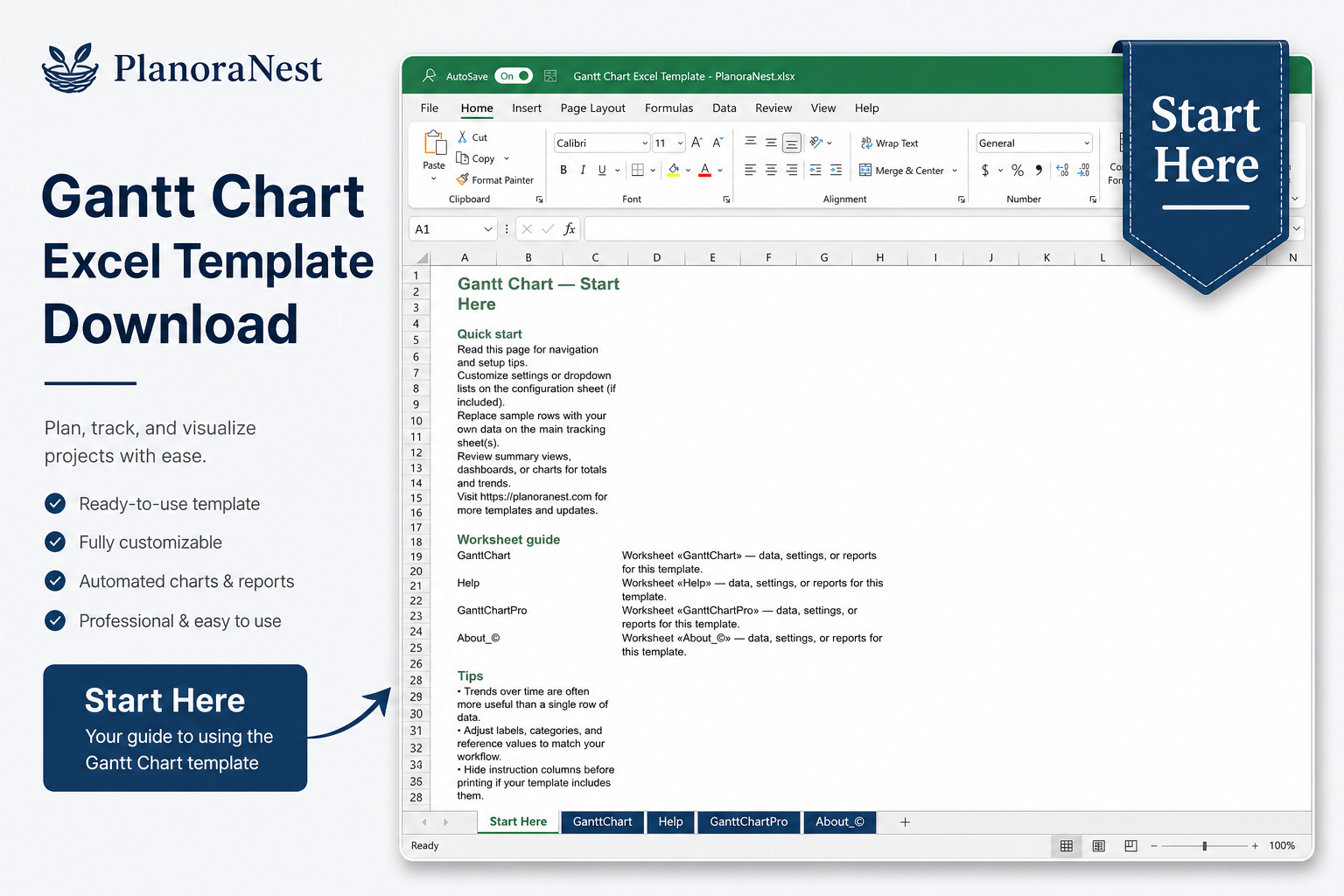Open the Data ribbon tab
This screenshot has height=896, width=1344.
[x=724, y=108]
